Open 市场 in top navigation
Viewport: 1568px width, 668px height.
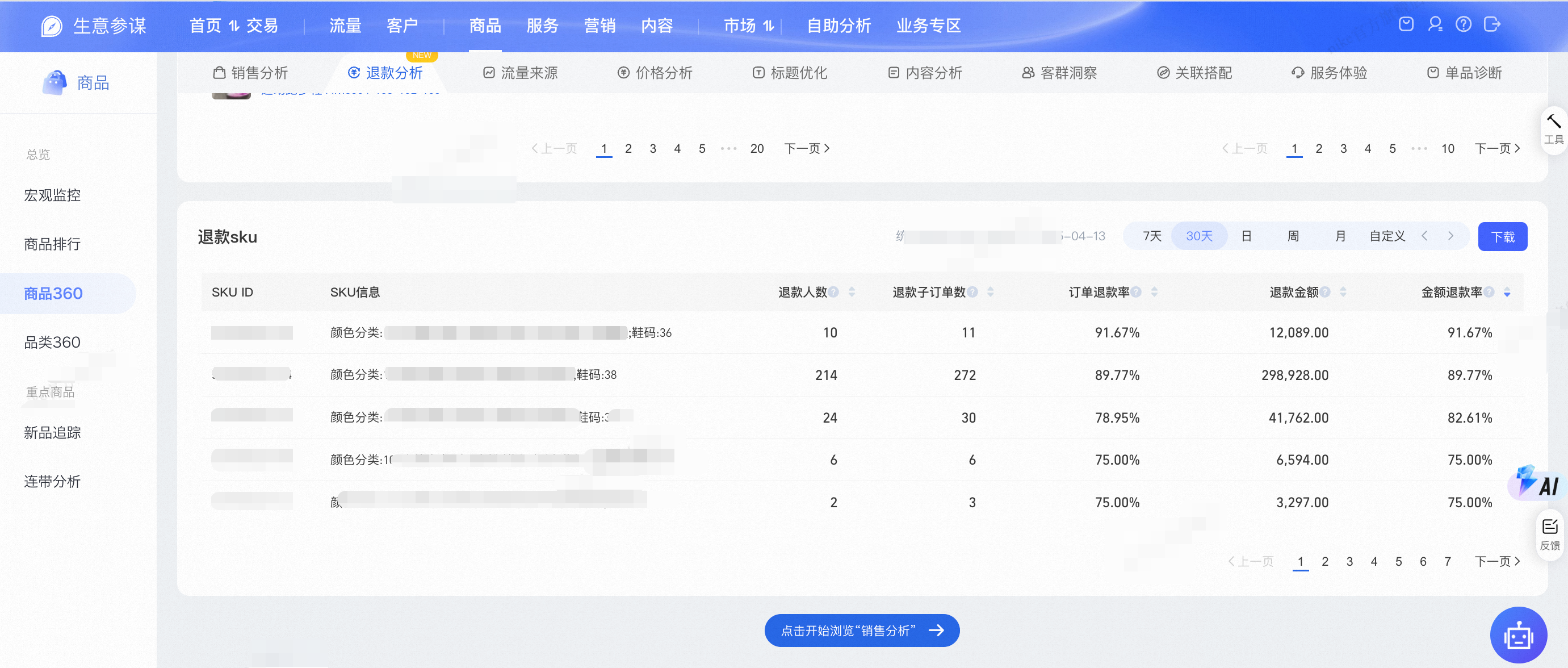(740, 26)
